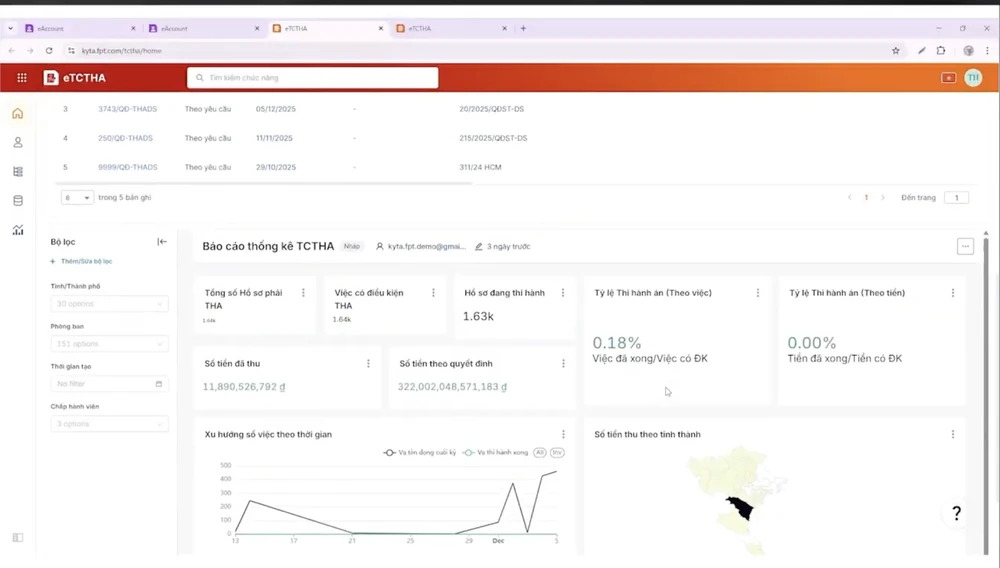The width and height of the screenshot is (1000, 568).
Task: Expand the Tỉnh/Thành phố dropdown
Action: 109,304
